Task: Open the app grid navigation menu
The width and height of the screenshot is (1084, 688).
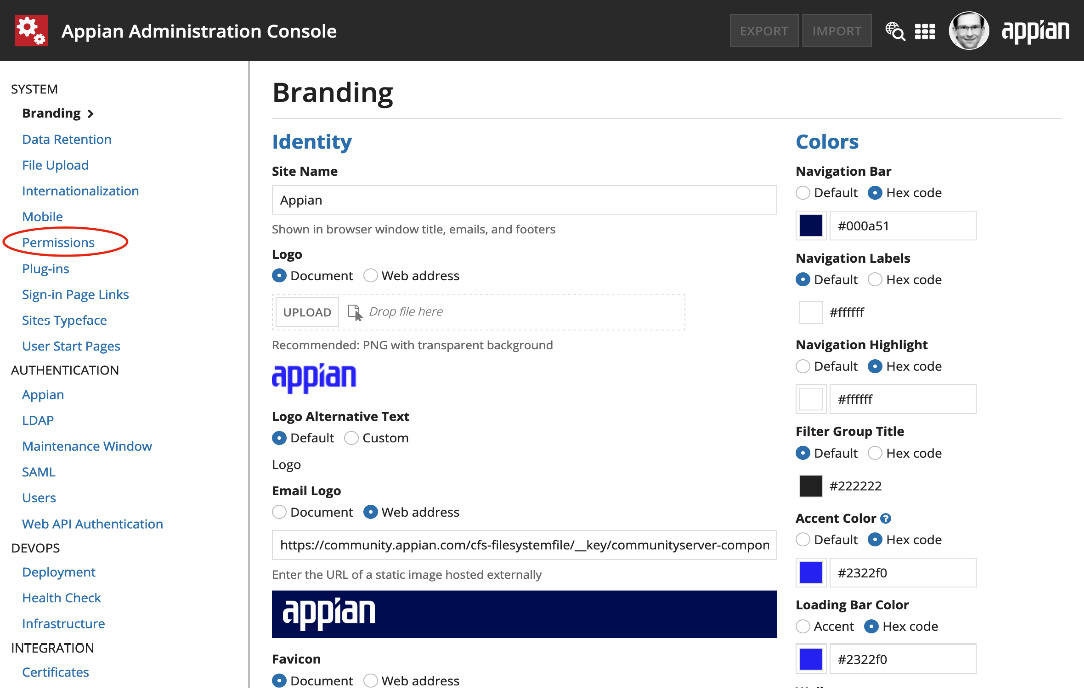Action: pos(925,31)
